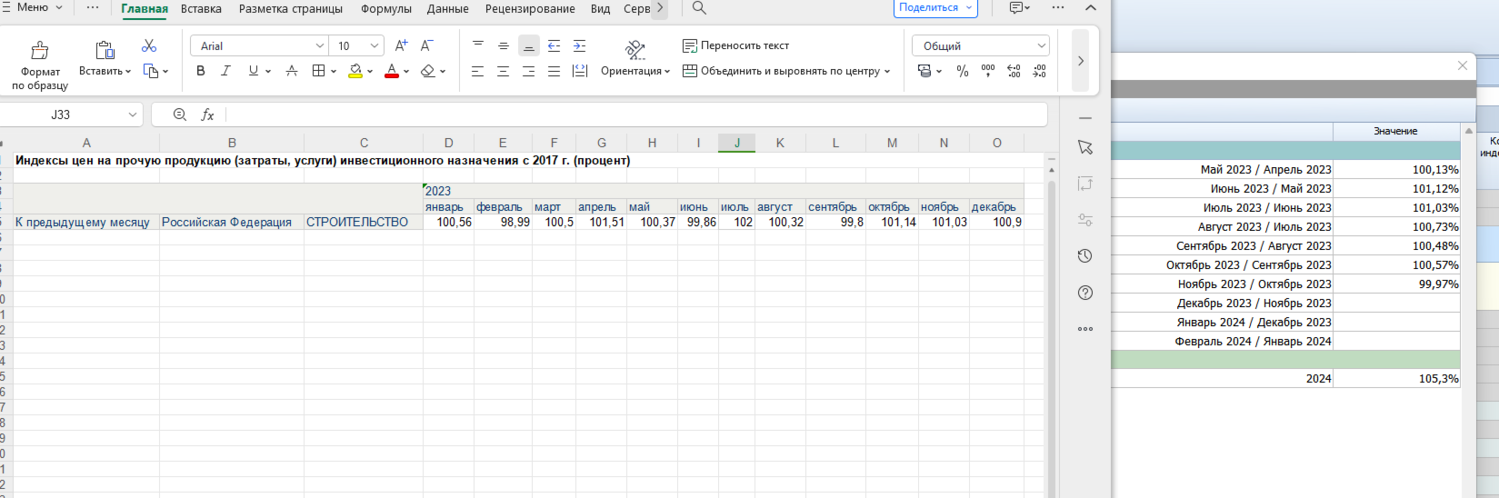This screenshot has height=498, width=1499.
Task: Click the Поделиться share button
Action: point(935,8)
